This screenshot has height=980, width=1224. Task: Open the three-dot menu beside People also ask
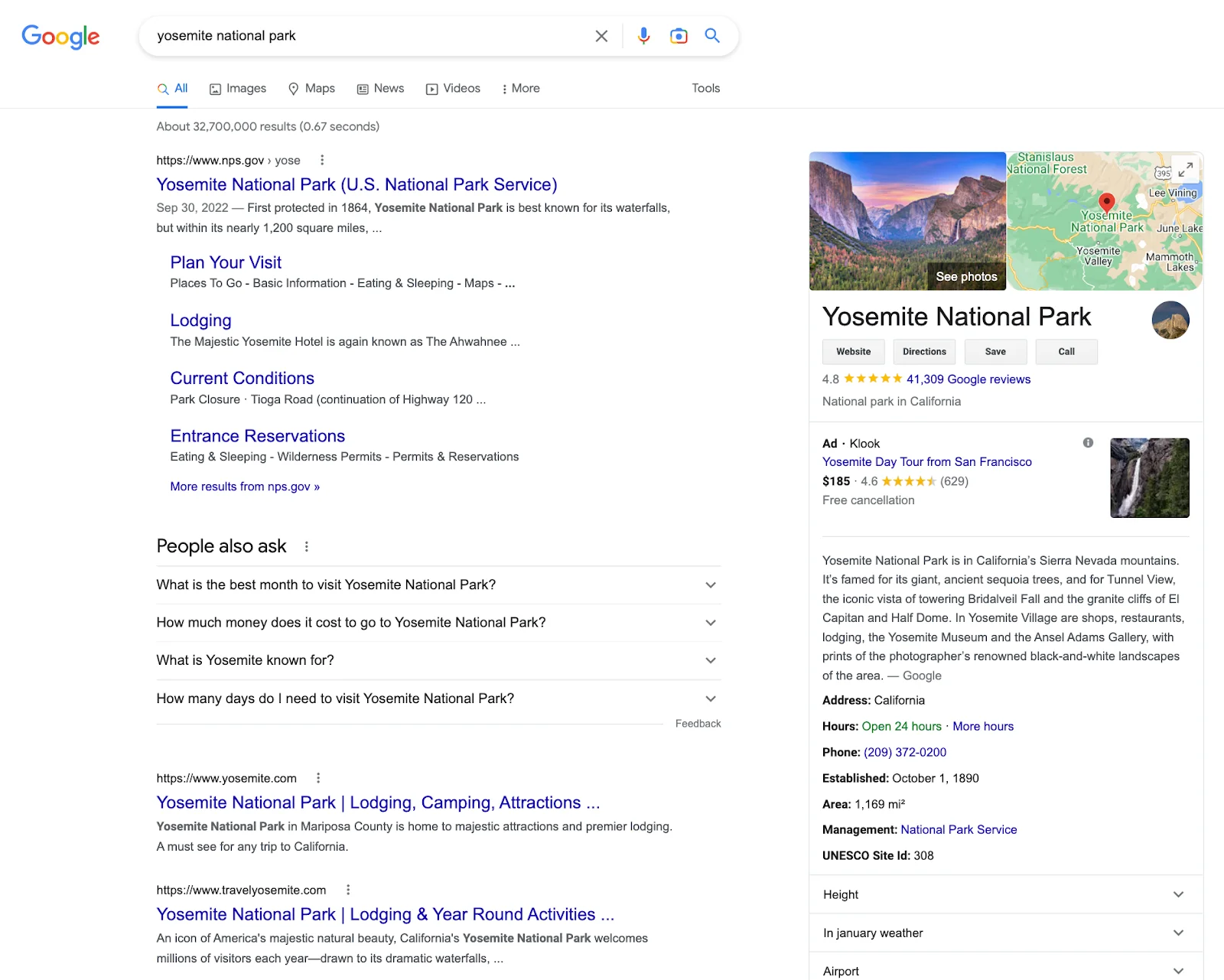pyautogui.click(x=306, y=546)
